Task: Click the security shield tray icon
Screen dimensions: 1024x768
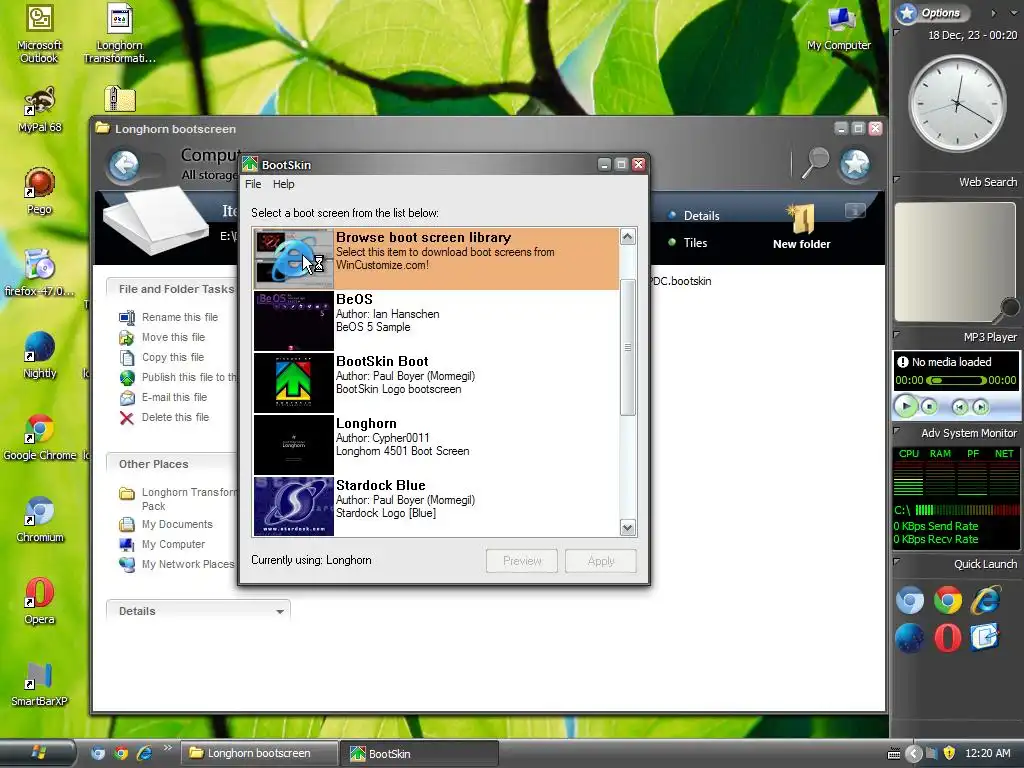Action: (x=949, y=753)
